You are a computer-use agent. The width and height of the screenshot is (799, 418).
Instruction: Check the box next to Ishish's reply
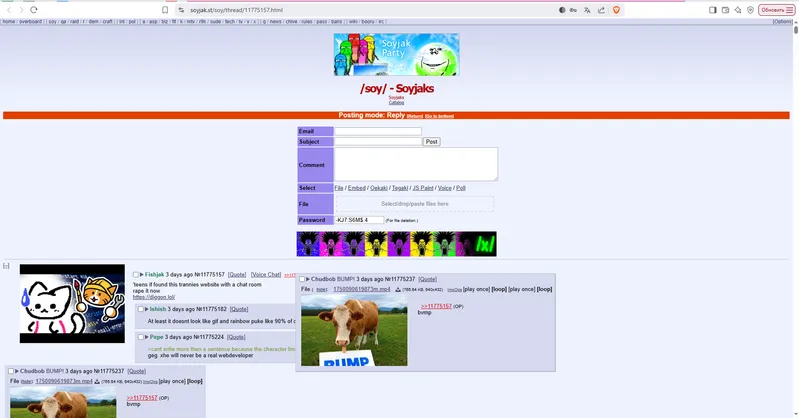click(141, 309)
